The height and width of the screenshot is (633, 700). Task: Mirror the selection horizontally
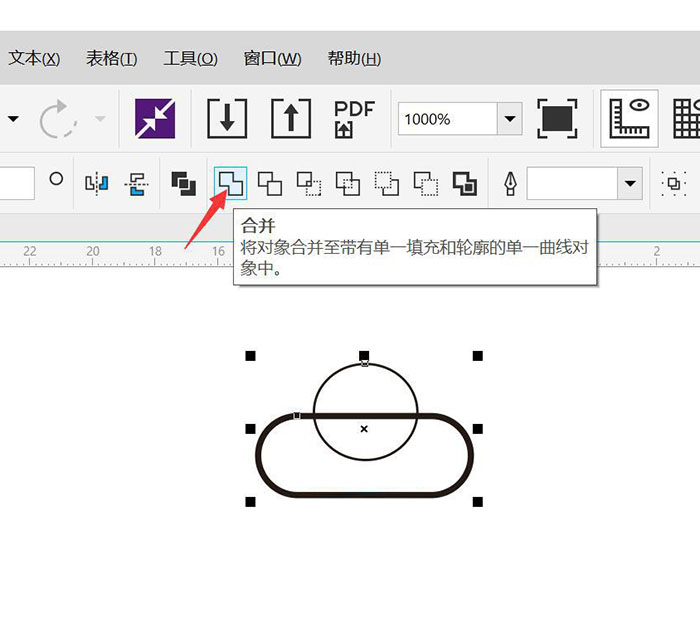97,183
